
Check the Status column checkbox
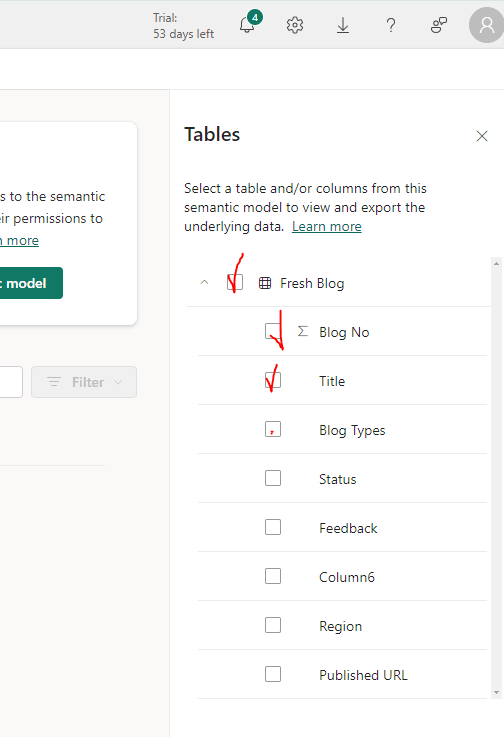click(x=273, y=478)
